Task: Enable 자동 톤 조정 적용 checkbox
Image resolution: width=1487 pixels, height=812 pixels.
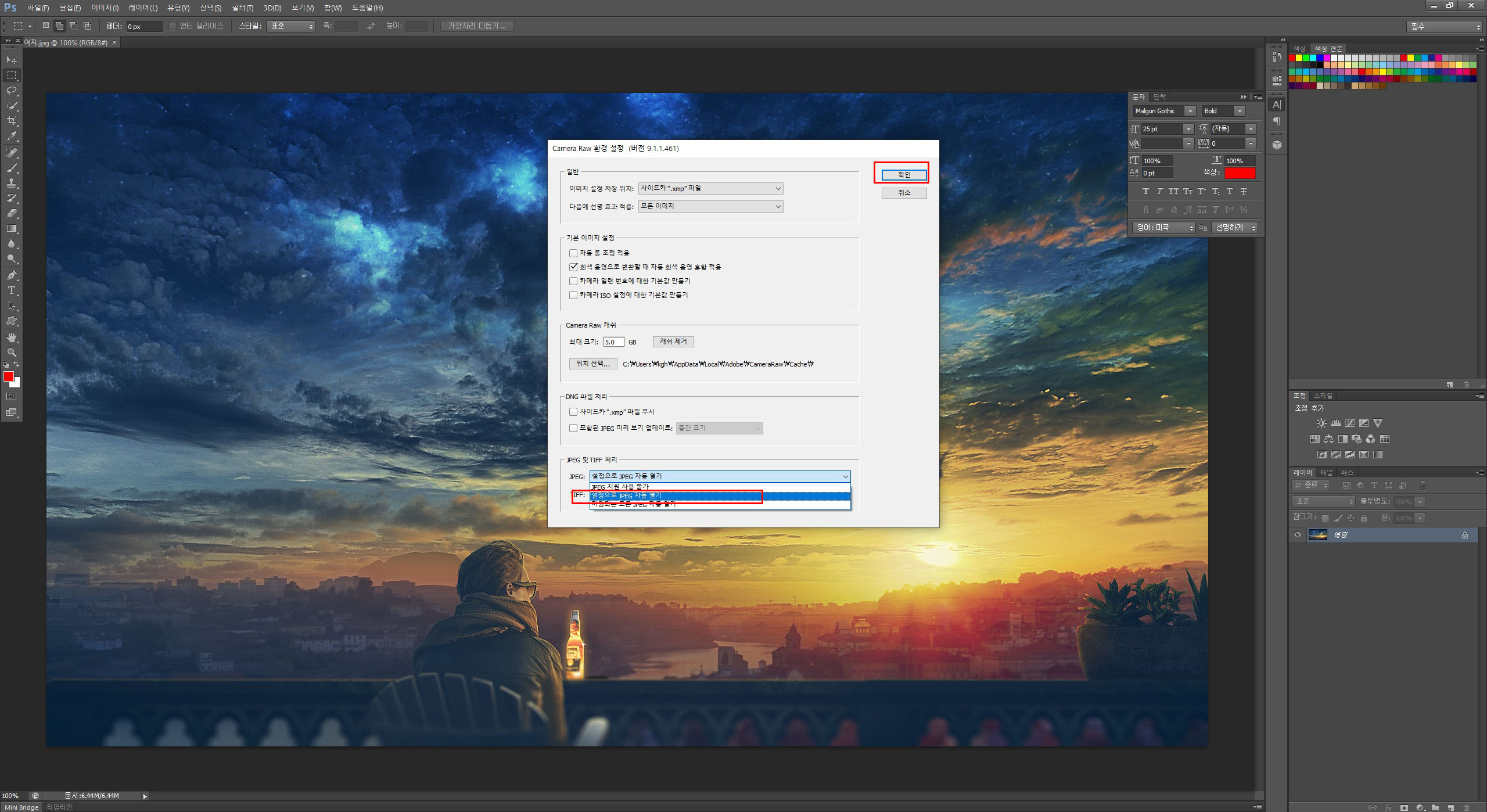Action: [573, 253]
